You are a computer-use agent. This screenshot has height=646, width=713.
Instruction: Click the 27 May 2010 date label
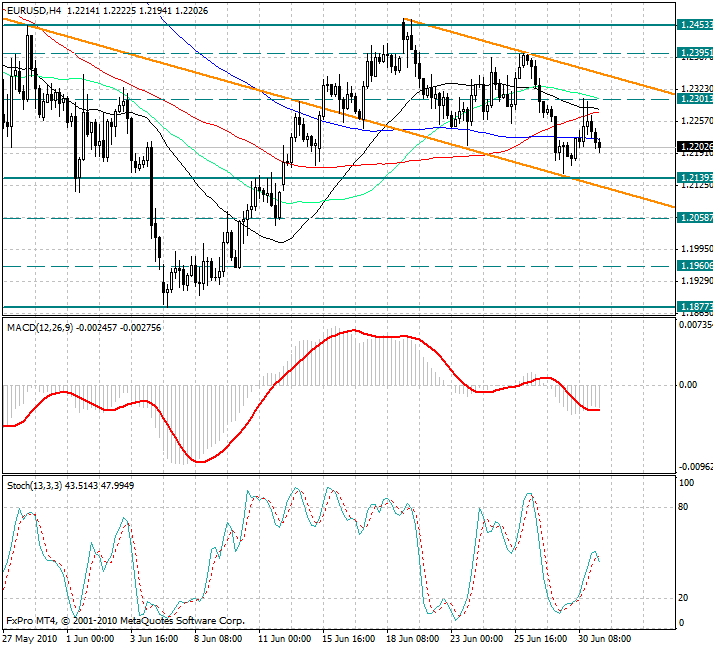tap(32, 639)
